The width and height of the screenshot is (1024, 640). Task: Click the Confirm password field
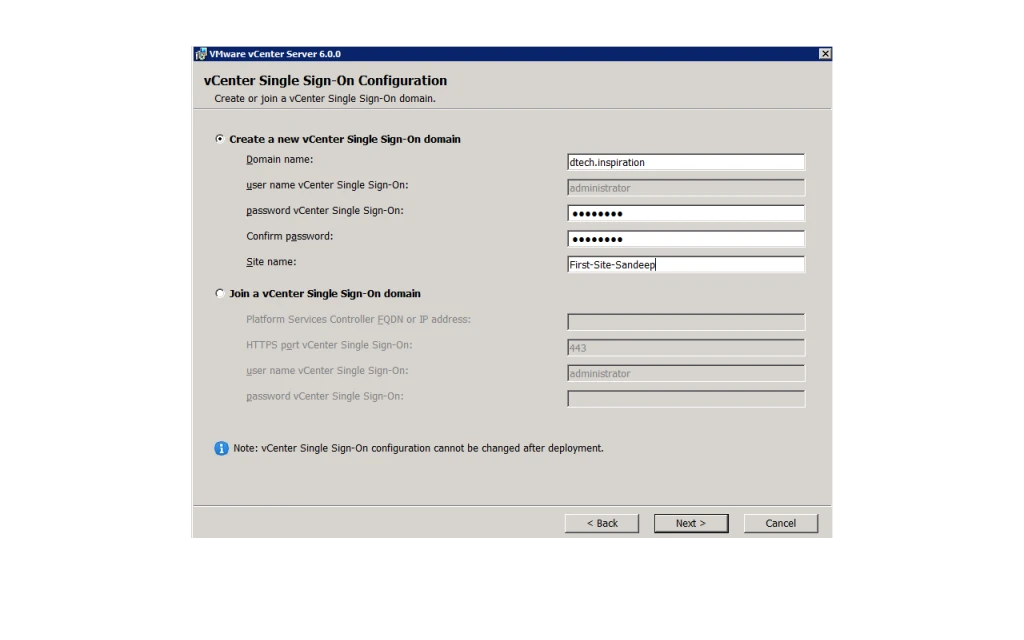point(686,239)
